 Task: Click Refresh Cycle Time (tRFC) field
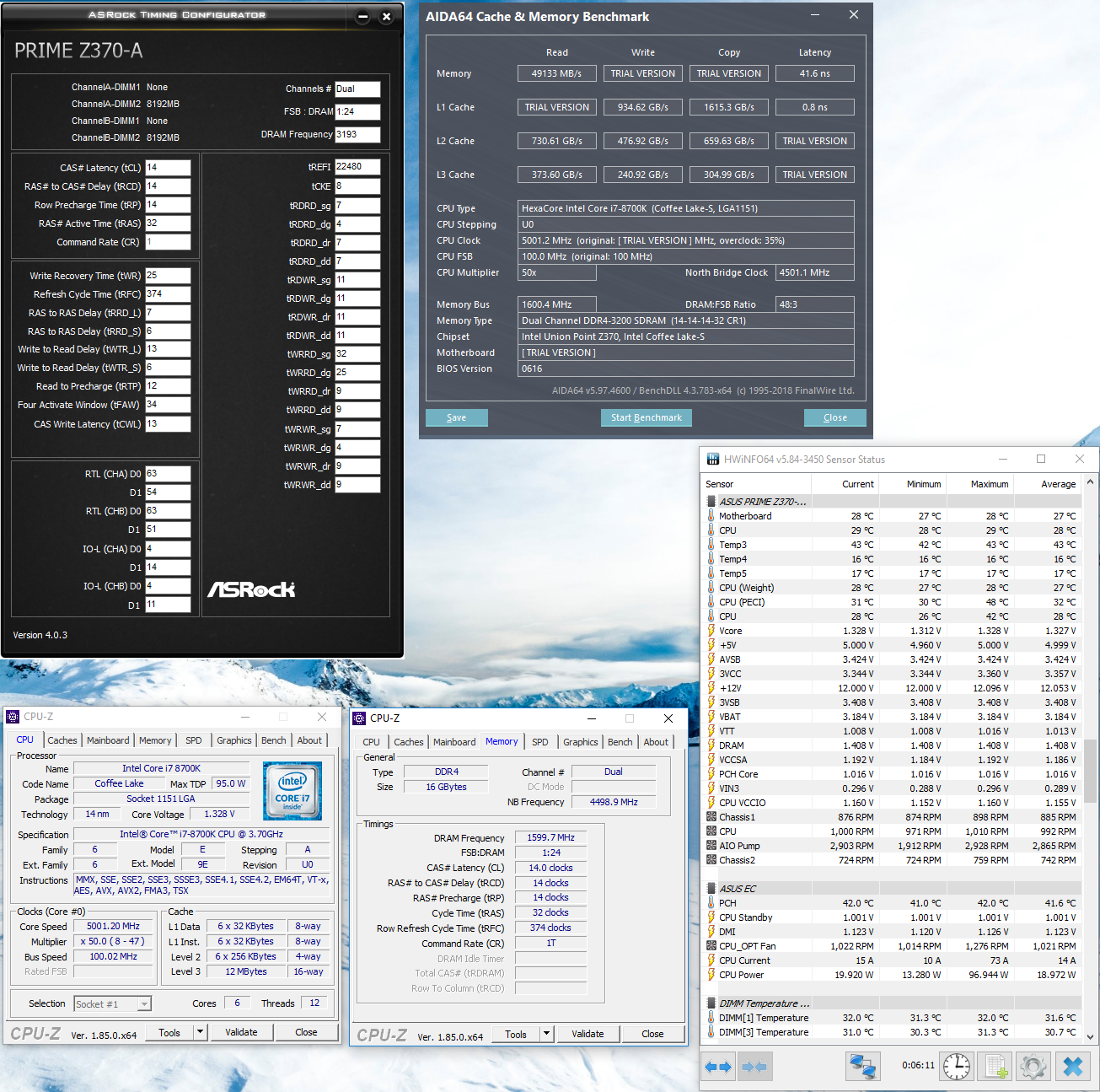coord(168,294)
